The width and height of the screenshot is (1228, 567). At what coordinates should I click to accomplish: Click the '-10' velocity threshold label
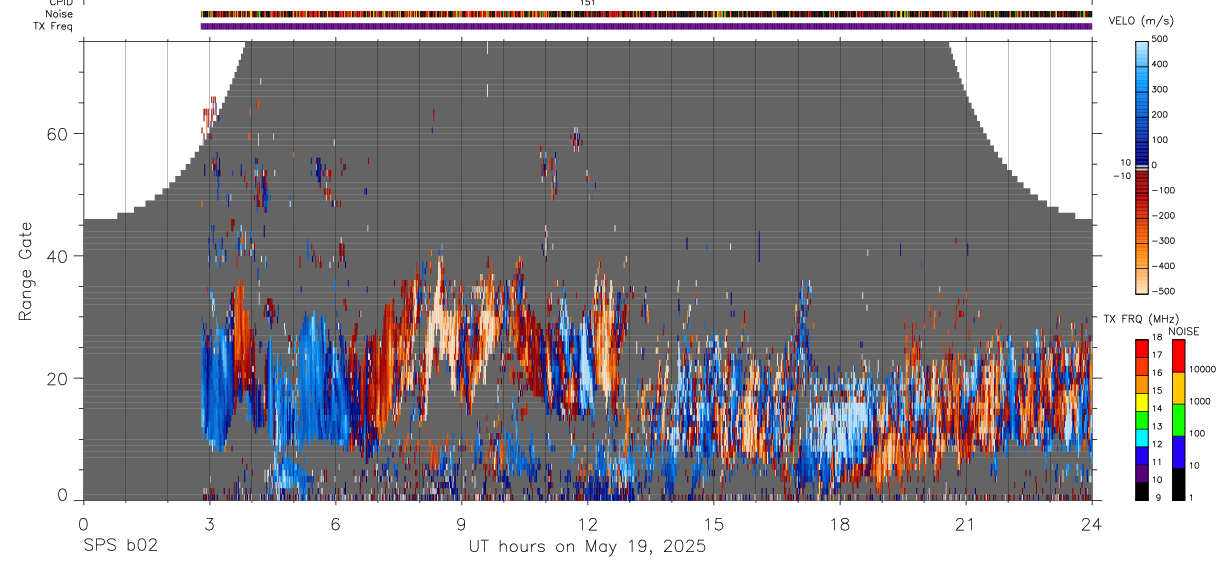1122,176
